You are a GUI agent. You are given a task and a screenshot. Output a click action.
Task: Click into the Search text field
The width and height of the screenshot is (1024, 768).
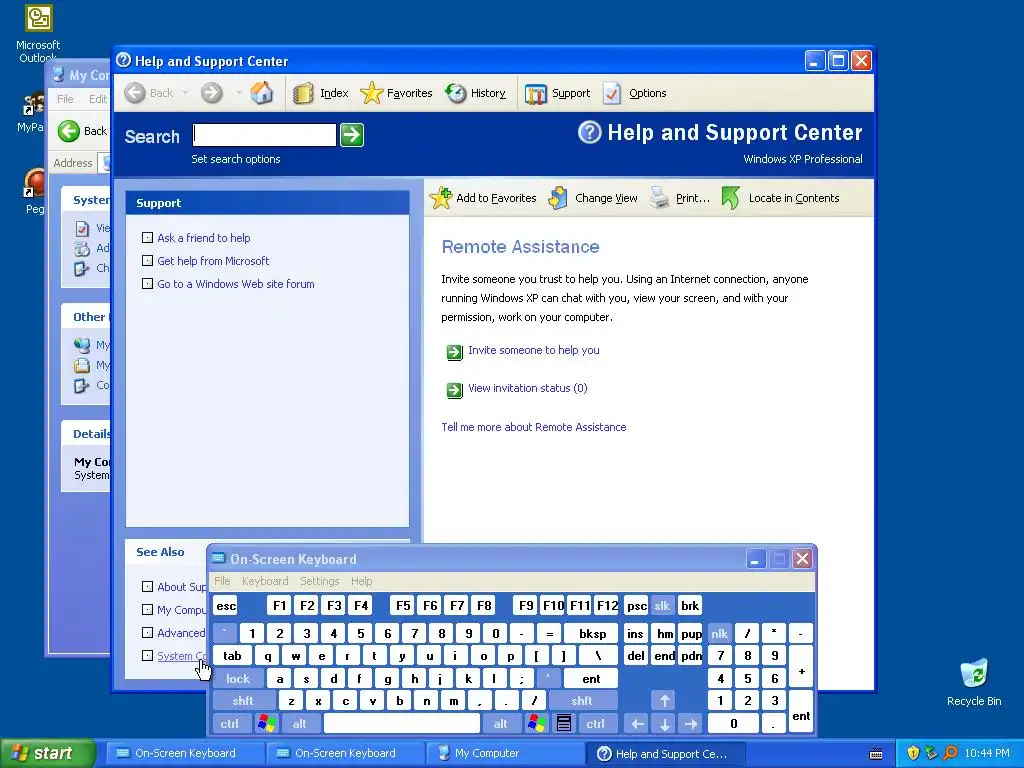point(264,135)
